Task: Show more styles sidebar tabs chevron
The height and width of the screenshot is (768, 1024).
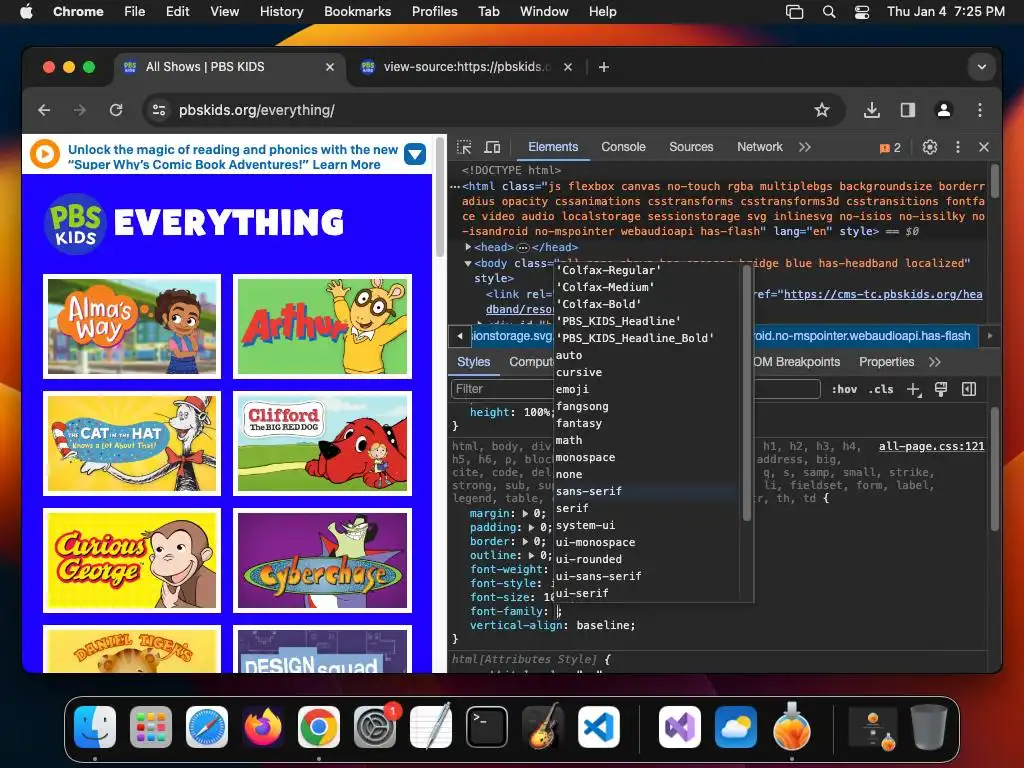Action: [x=935, y=362]
